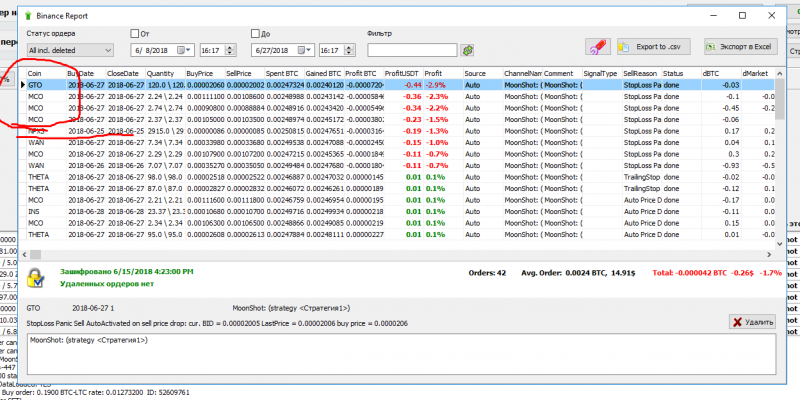
Task: Enable the 'От' start date checkbox
Action: click(135, 33)
